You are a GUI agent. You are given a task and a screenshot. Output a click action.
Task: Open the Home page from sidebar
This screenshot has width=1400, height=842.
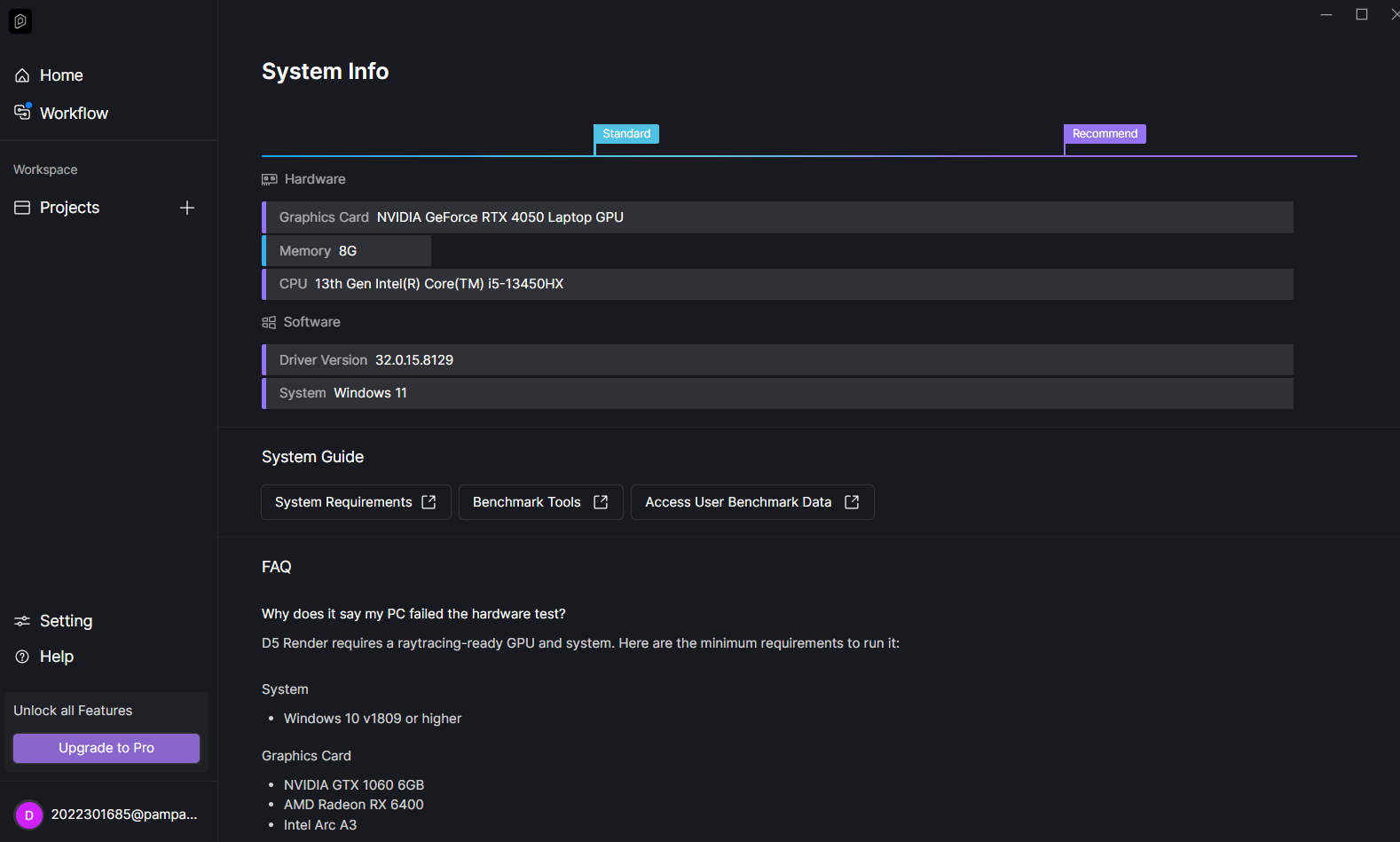pos(60,75)
